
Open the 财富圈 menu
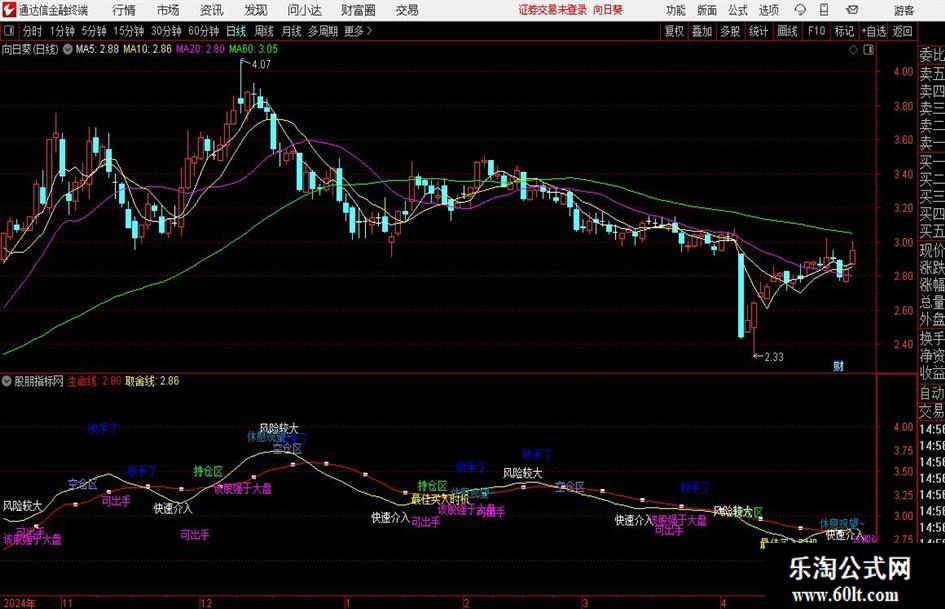pos(358,10)
